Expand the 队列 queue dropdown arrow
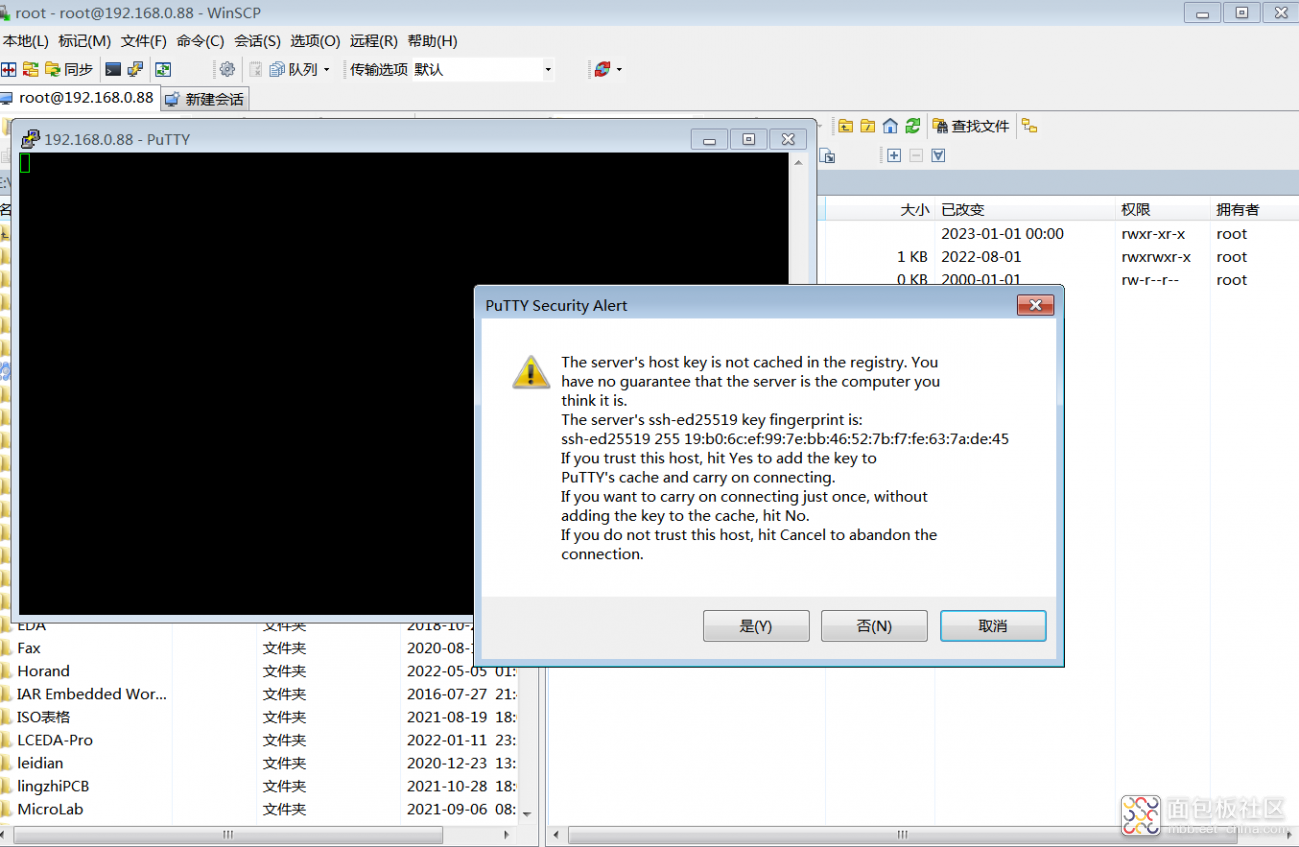 326,70
